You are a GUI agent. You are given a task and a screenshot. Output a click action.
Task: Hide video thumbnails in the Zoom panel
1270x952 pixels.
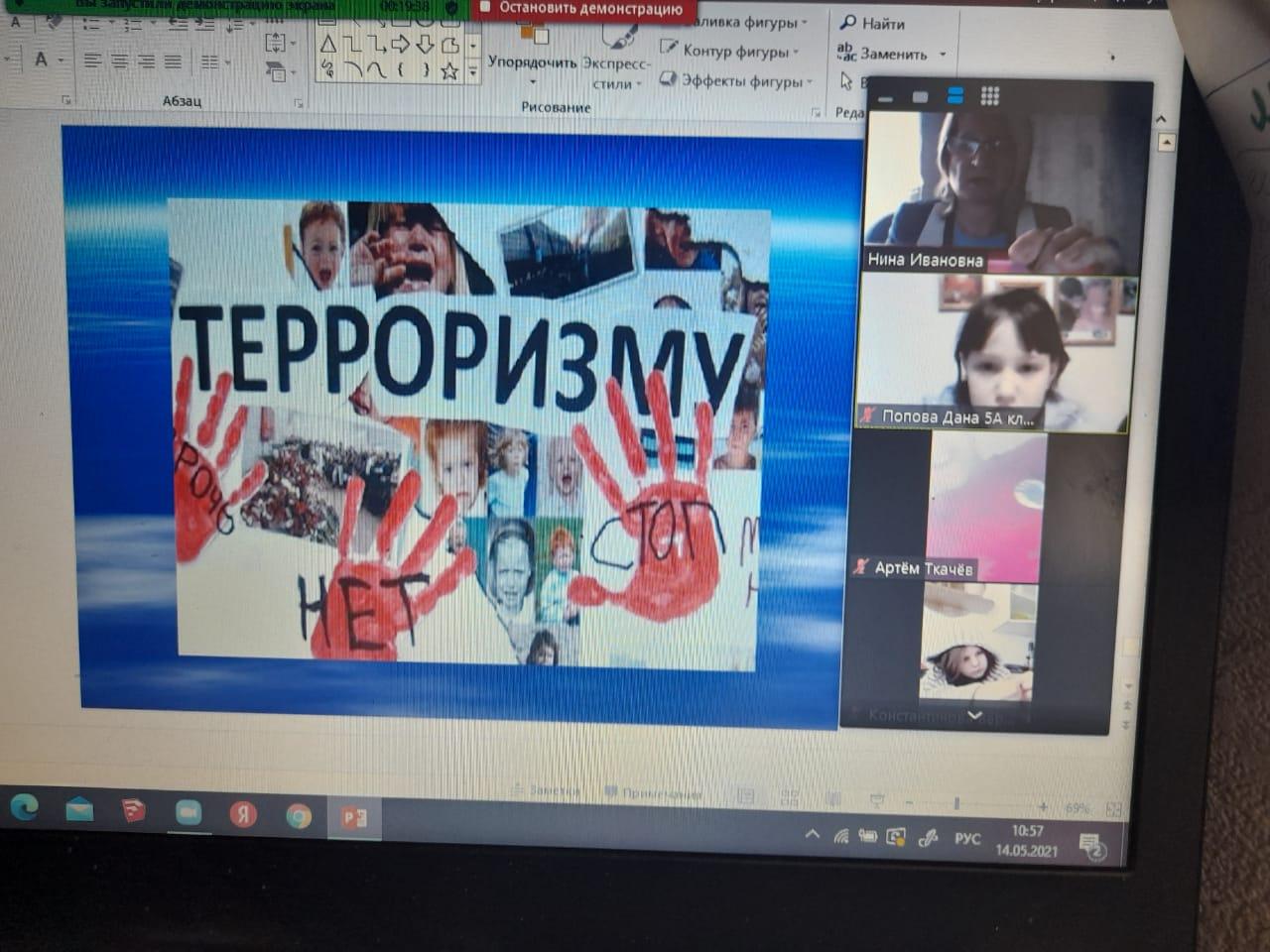[885, 98]
